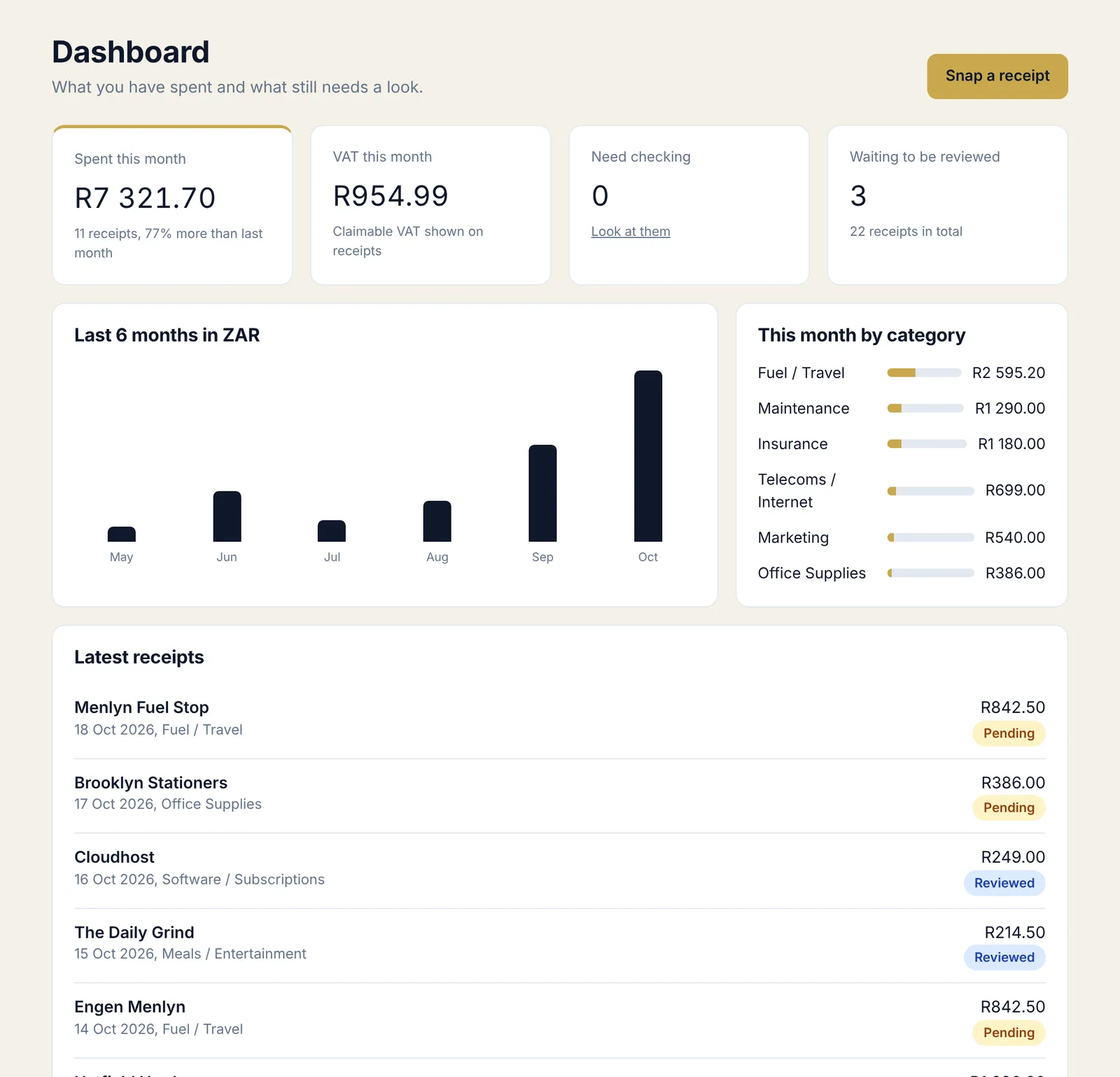Image resolution: width=1120 pixels, height=1077 pixels.
Task: Click the Fuel / Travel progress bar
Action: 924,373
